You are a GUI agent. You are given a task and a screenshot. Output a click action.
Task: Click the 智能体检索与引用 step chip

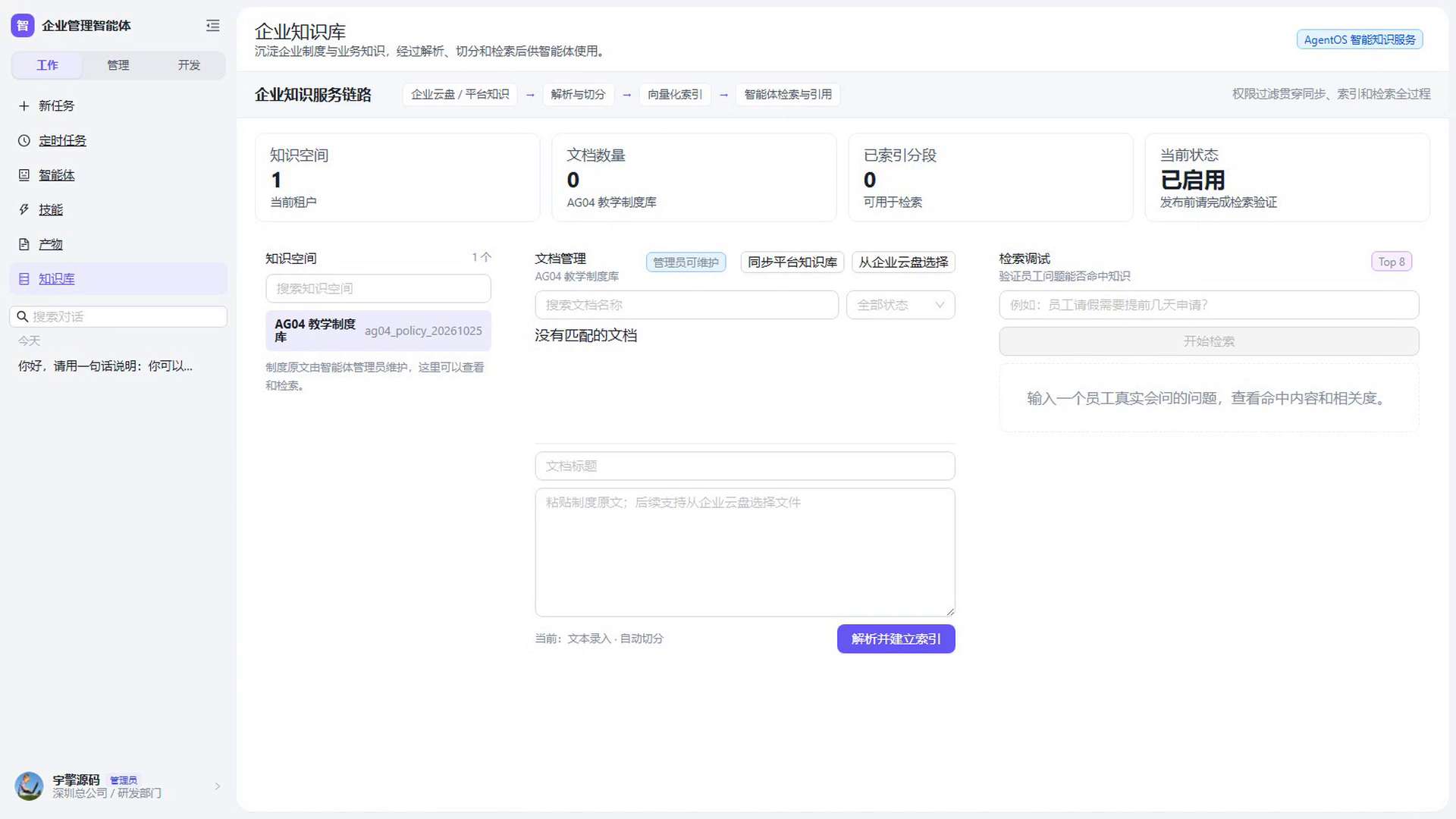point(788,95)
